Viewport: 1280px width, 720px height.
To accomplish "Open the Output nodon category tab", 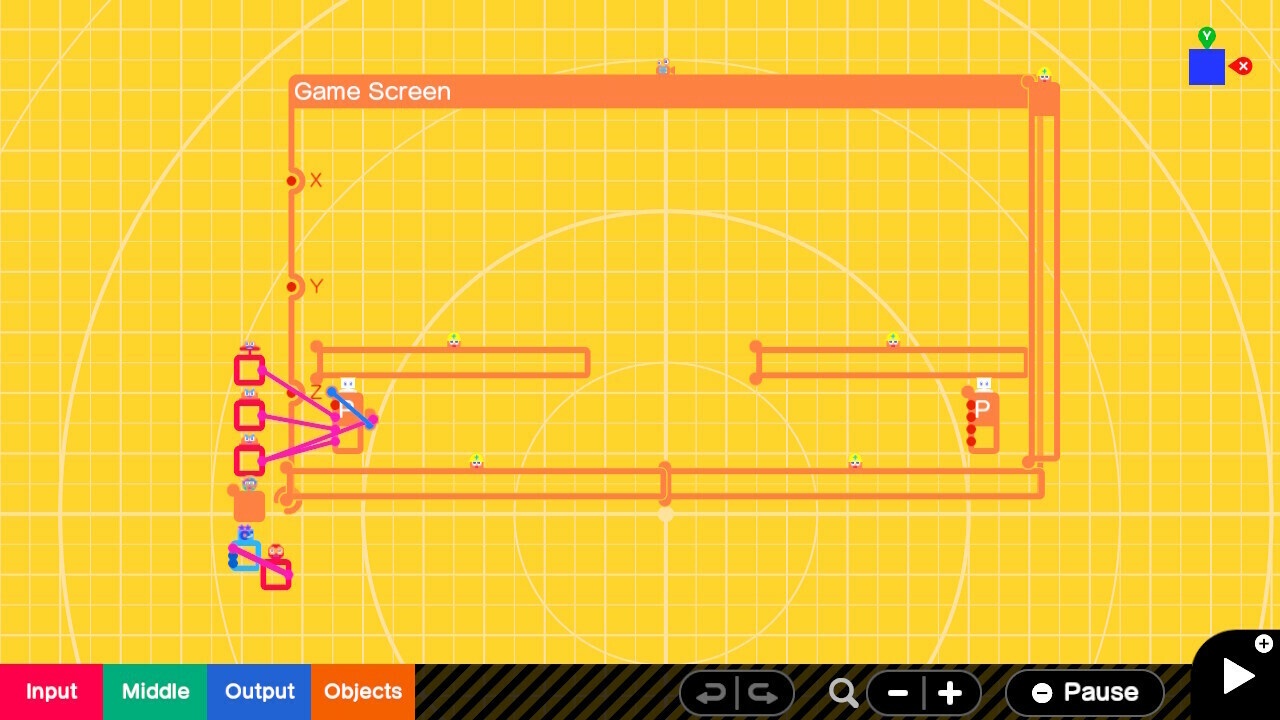I will coord(259,692).
